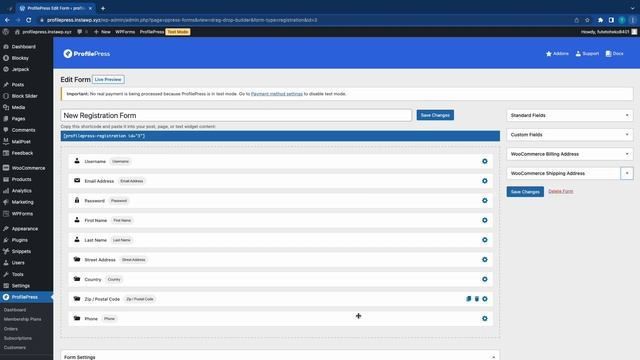Select the Country field row

[280, 279]
